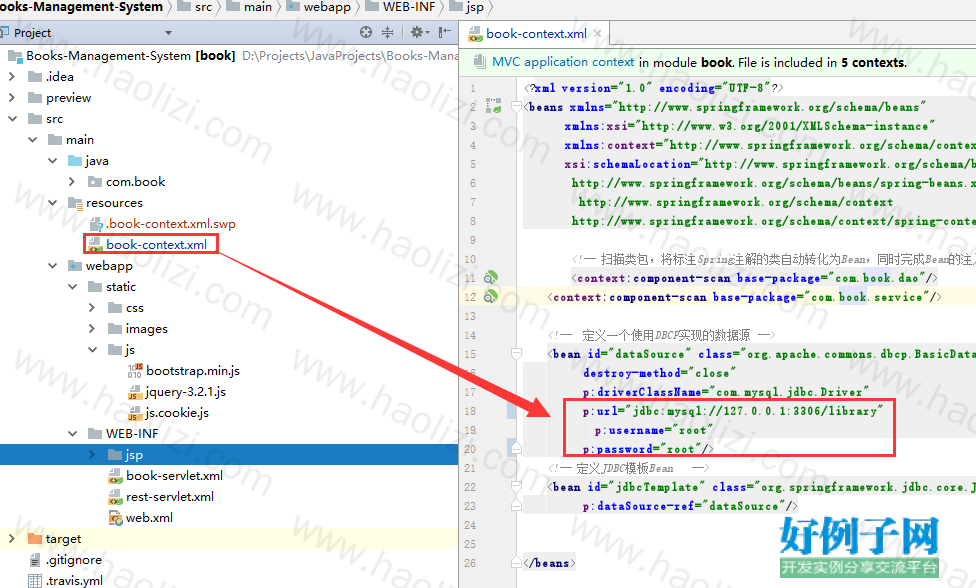Expand the preview folder
The width and height of the screenshot is (976, 588).
tap(12, 98)
